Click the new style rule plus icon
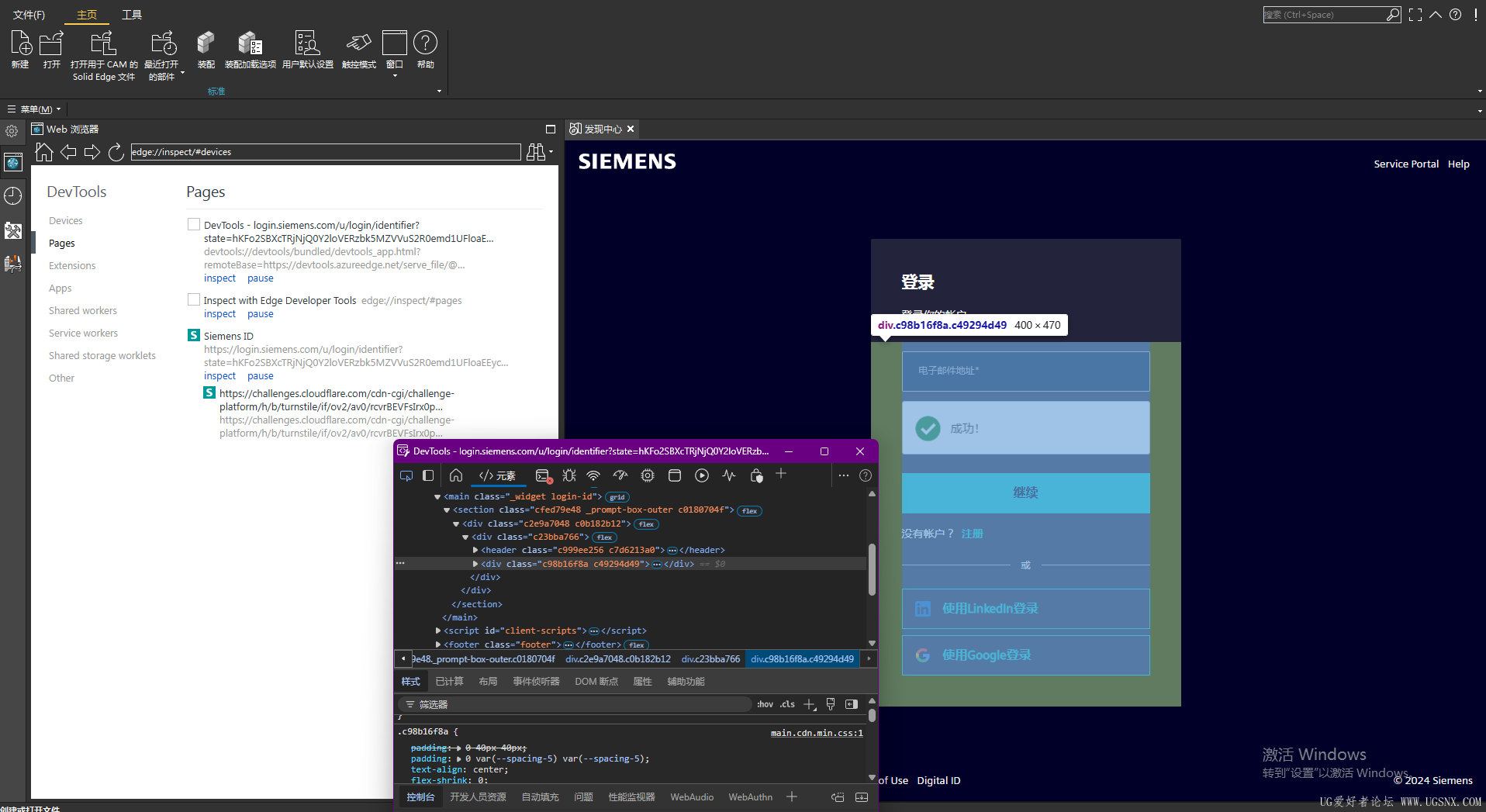Screen dimensions: 1486x812 click(810, 704)
